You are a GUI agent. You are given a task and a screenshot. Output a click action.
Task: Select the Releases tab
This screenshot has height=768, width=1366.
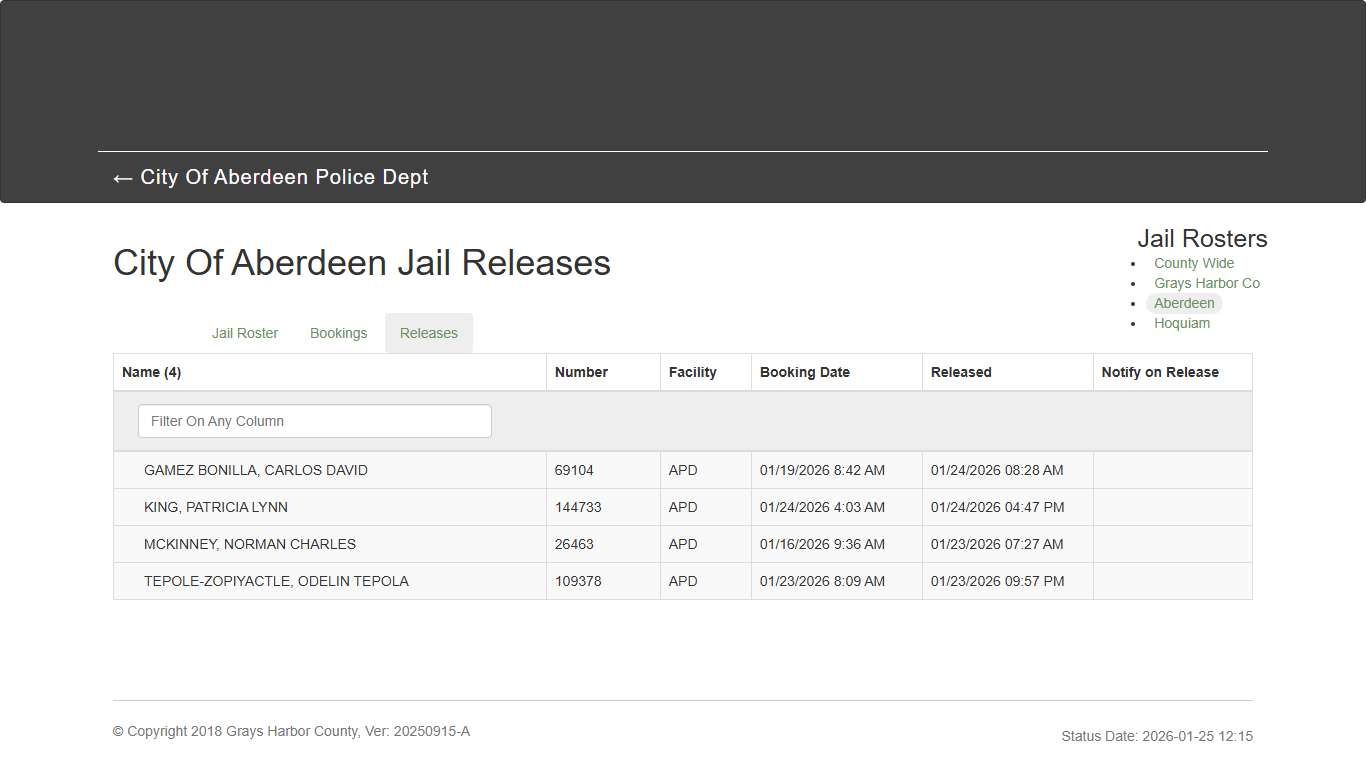(428, 333)
